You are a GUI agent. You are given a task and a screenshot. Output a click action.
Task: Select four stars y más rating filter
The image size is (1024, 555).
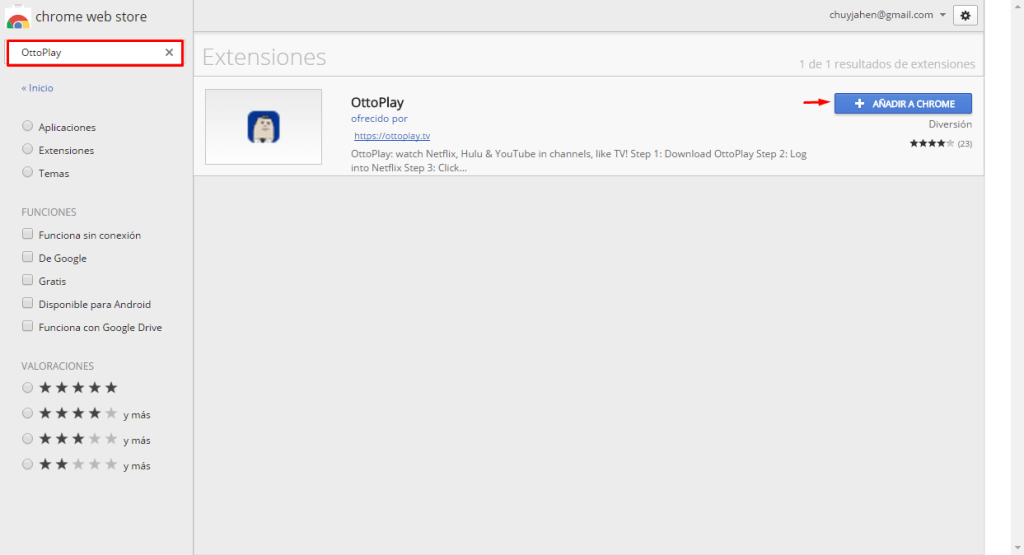coord(27,413)
